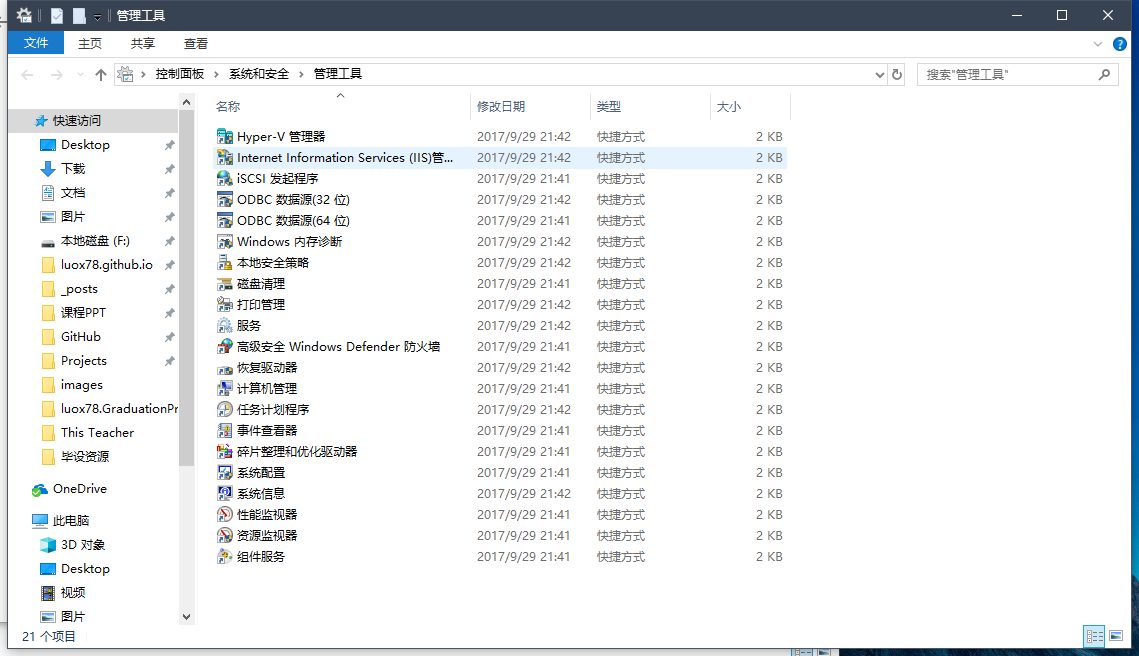Unpin 本地磁盘 (F:) from quick access

169,241
